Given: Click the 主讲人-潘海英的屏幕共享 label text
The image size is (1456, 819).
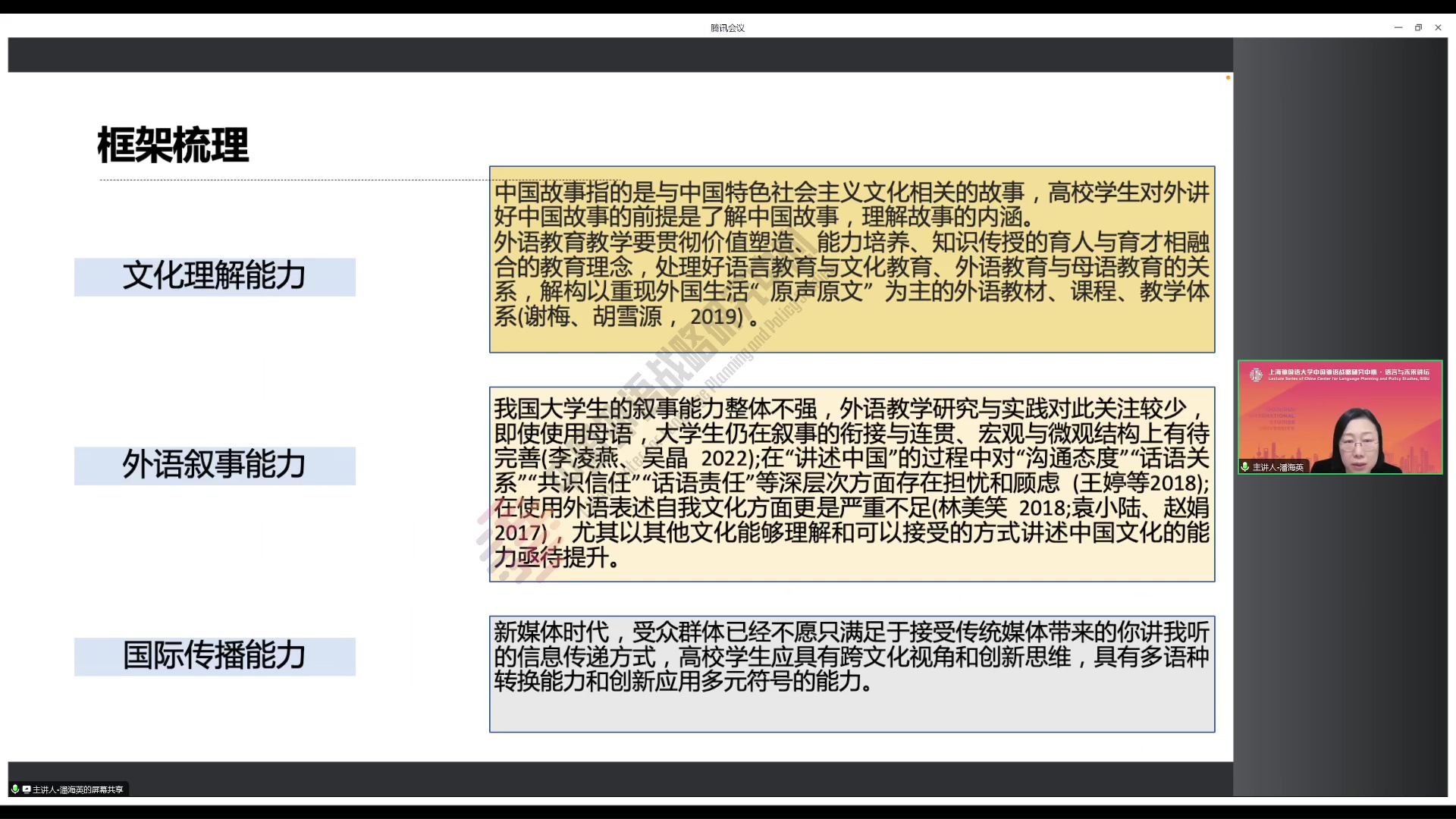Looking at the screenshot, I should point(78,789).
